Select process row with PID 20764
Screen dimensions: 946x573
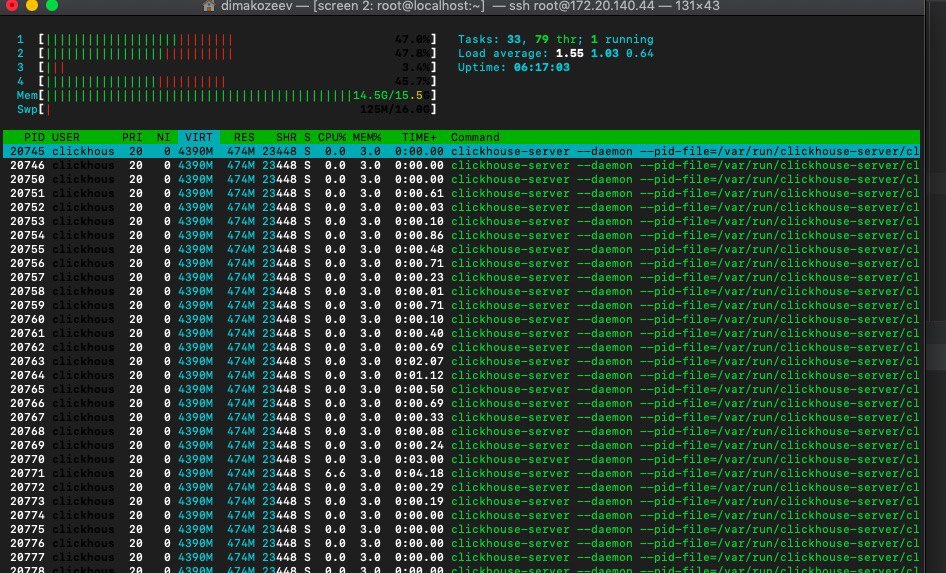pos(462,375)
